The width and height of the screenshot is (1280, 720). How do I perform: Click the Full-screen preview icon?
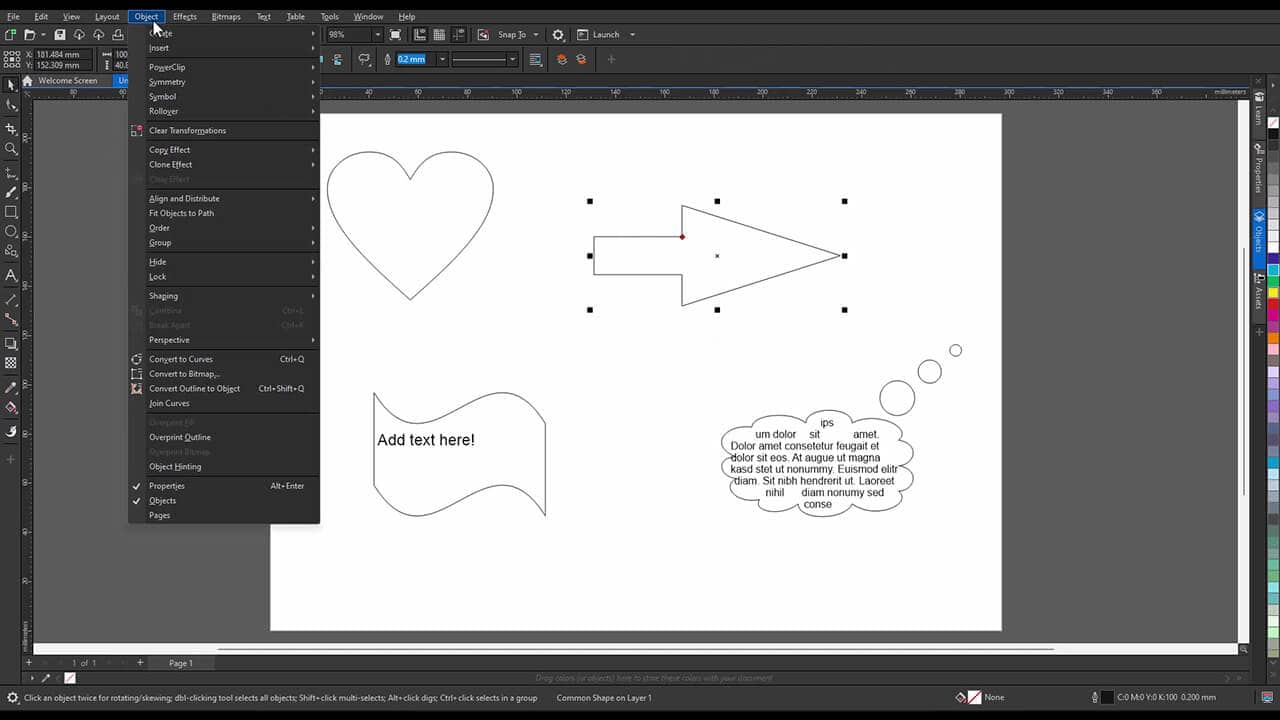395,35
